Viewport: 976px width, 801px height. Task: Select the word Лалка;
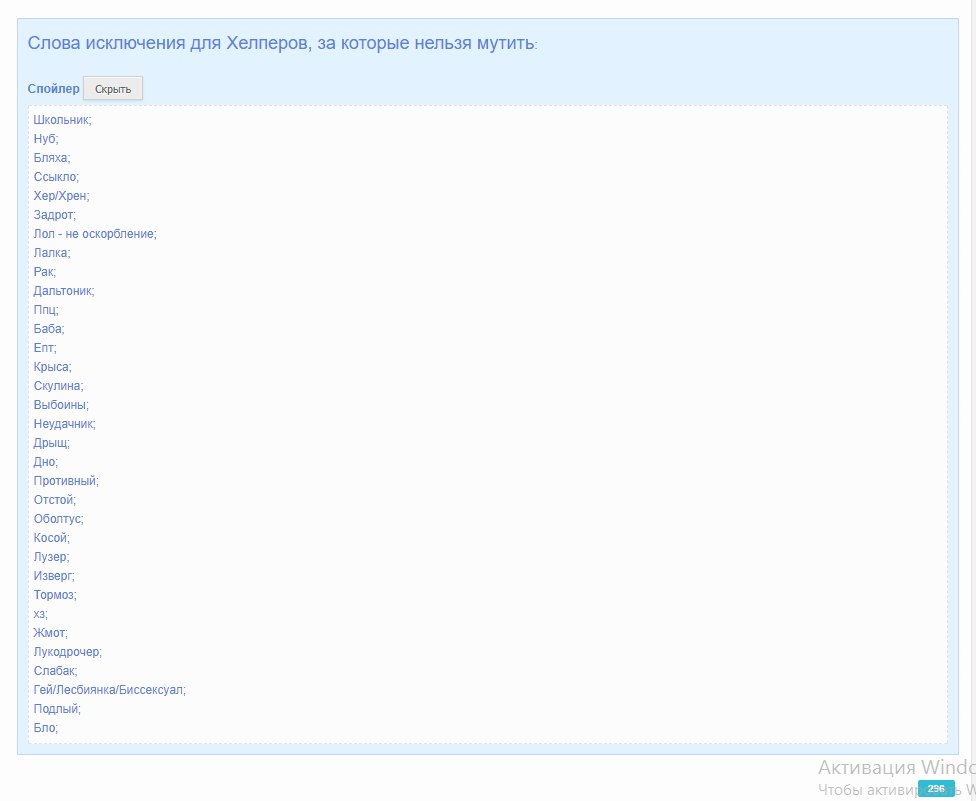[x=52, y=253]
